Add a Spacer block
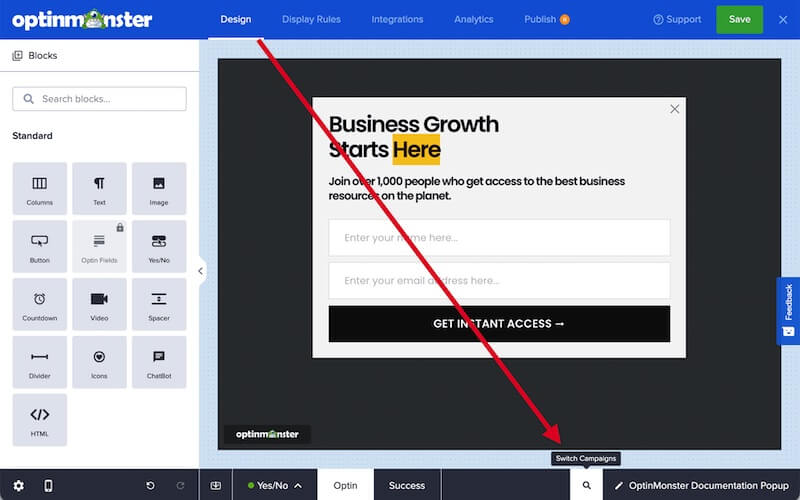The image size is (800, 500). point(159,304)
